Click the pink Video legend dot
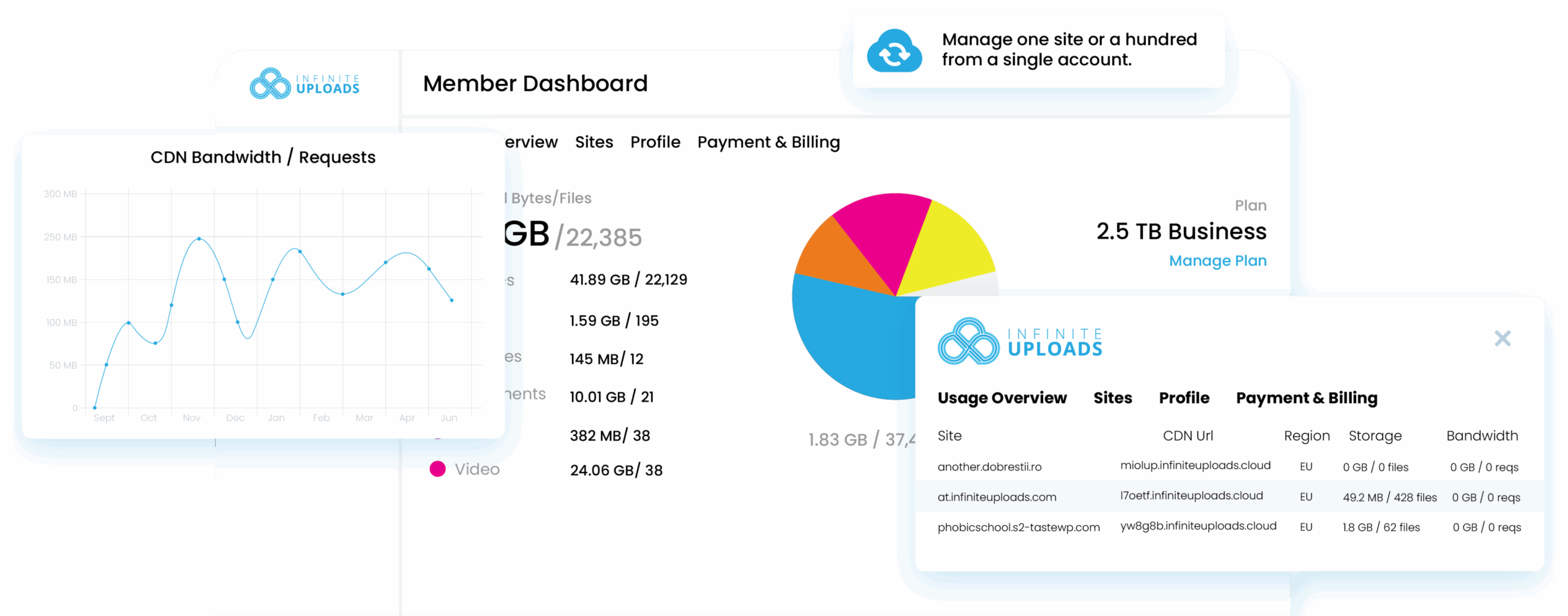This screenshot has height=616, width=1568. click(x=437, y=469)
